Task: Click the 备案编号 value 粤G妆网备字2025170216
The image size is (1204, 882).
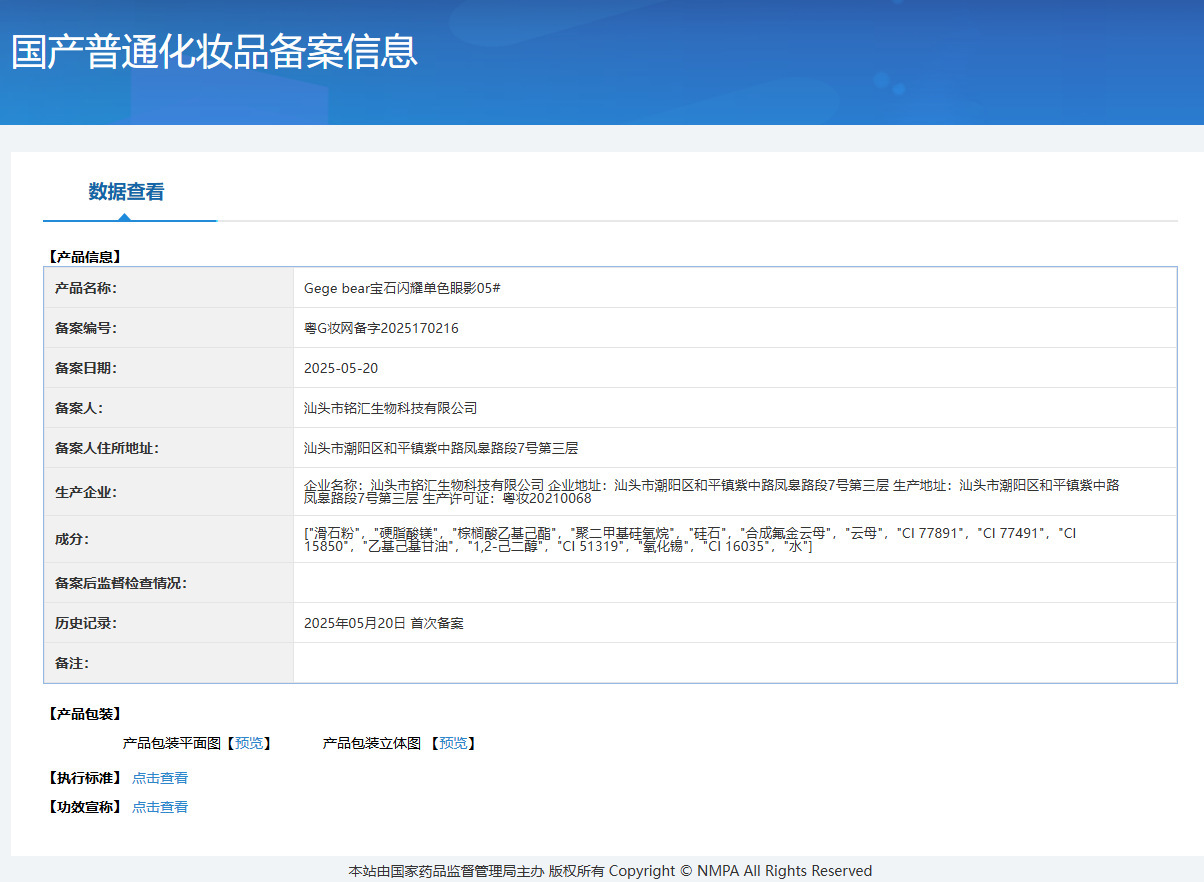Action: pos(381,328)
